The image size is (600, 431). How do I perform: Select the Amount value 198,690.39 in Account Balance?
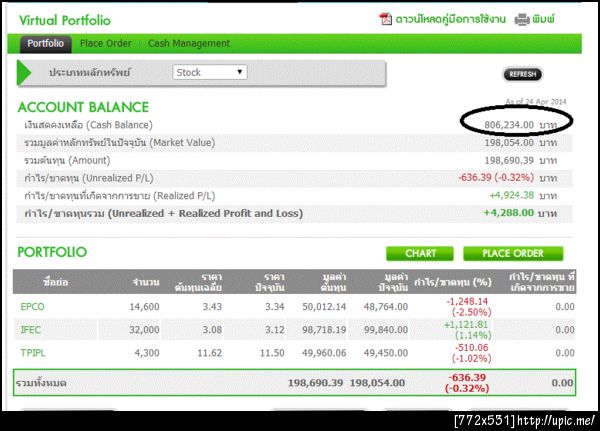[x=509, y=160]
